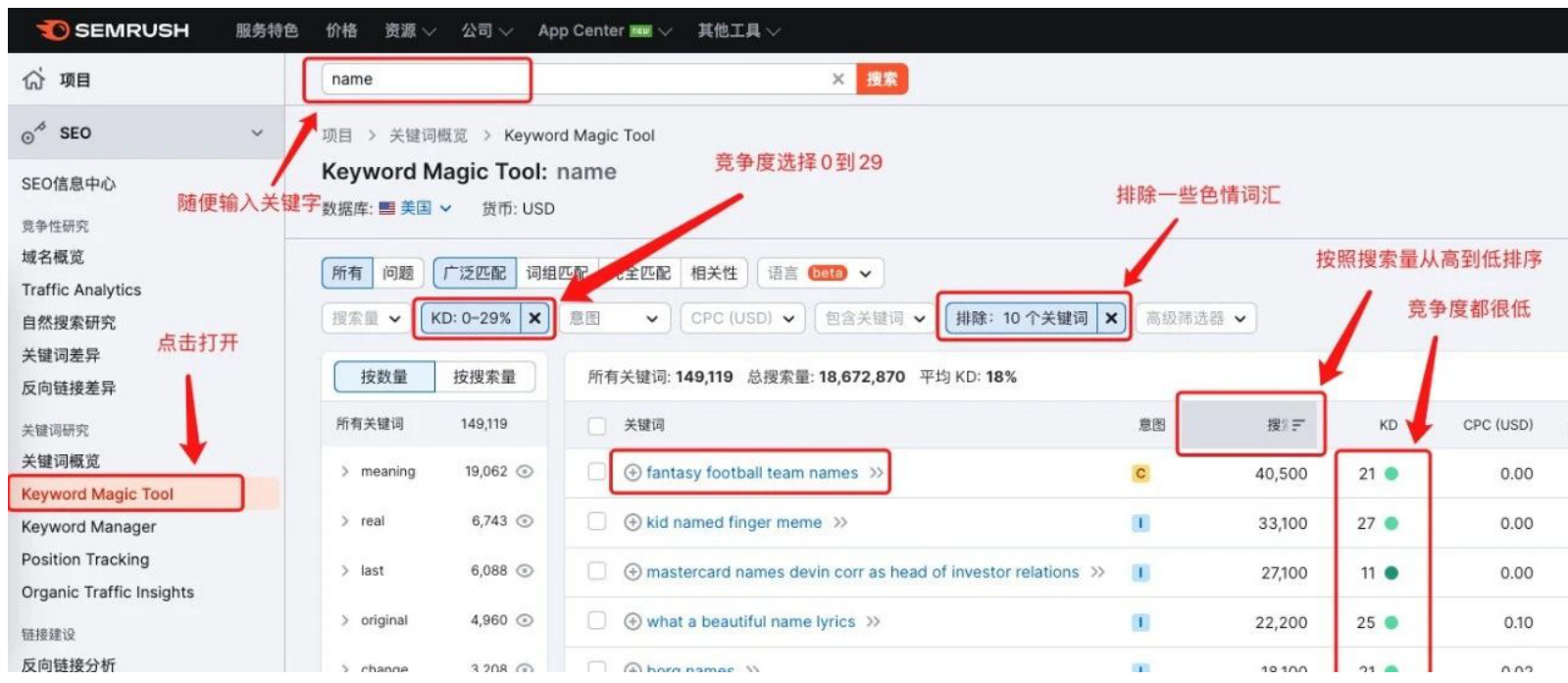
Task: Select the 相关性 match tab
Action: 714,273
